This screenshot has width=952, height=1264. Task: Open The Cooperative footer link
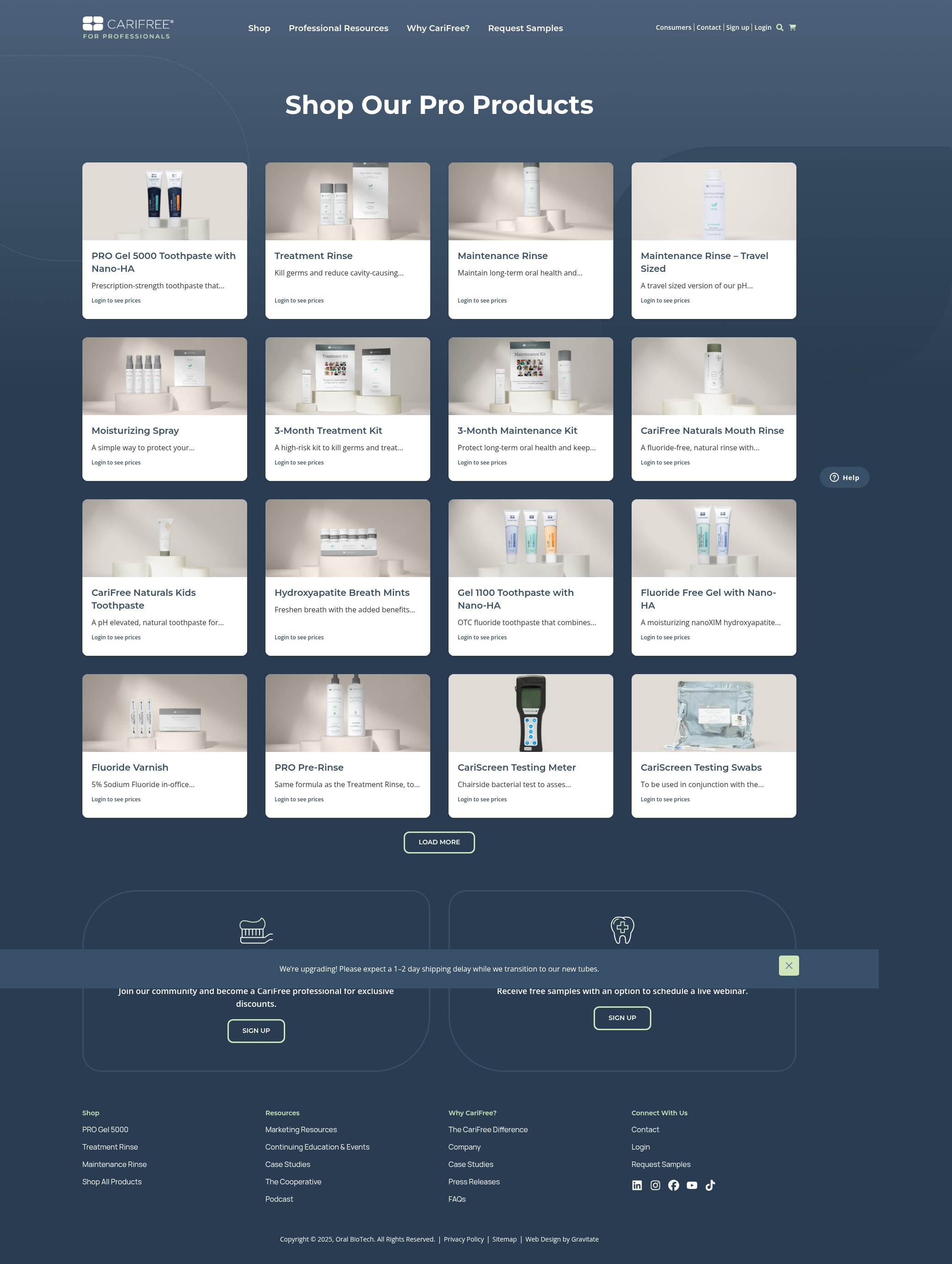(x=293, y=1182)
